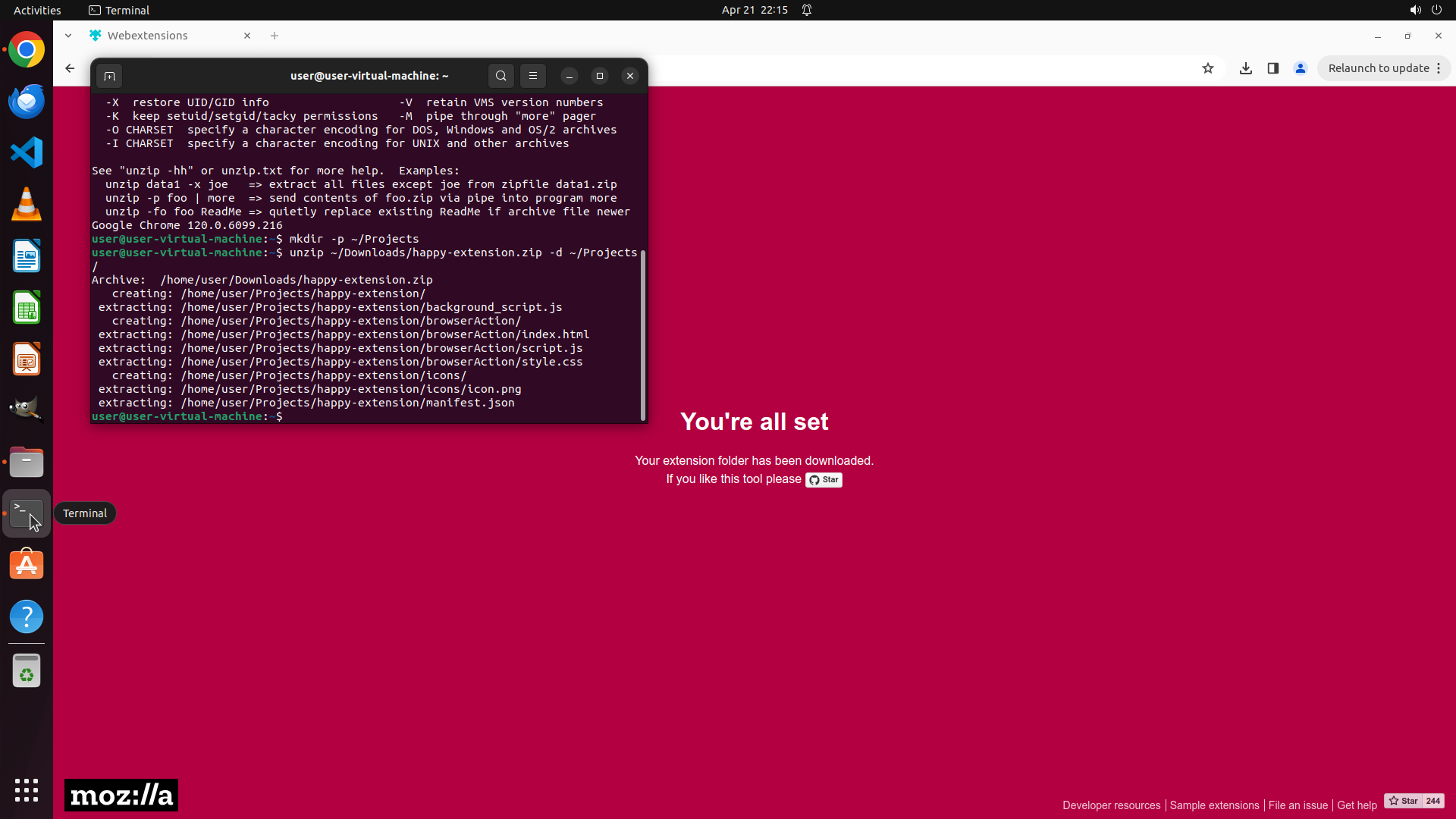Click Relaunch to update button
This screenshot has height=819, width=1456.
(1378, 68)
